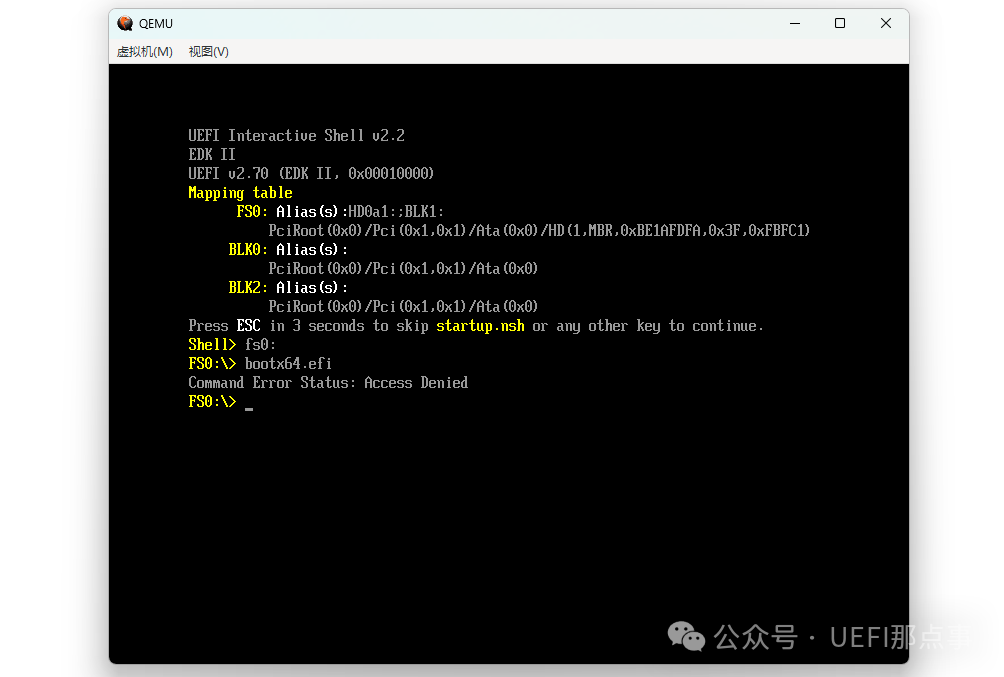Click the HD0a1:;BLK1: alias text
Image resolution: width=1004 pixels, height=677 pixels.
(396, 212)
